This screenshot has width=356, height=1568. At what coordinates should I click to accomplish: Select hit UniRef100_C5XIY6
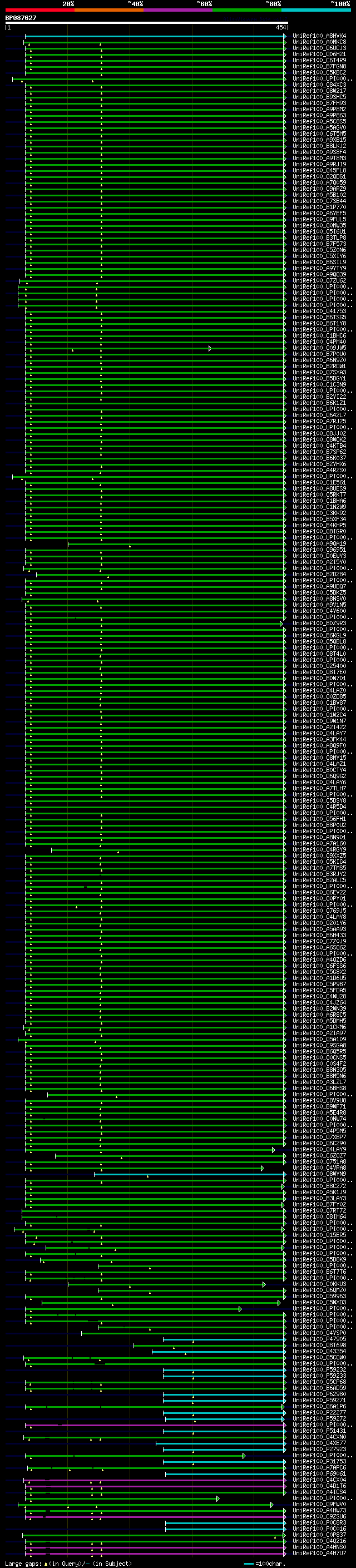point(319,256)
